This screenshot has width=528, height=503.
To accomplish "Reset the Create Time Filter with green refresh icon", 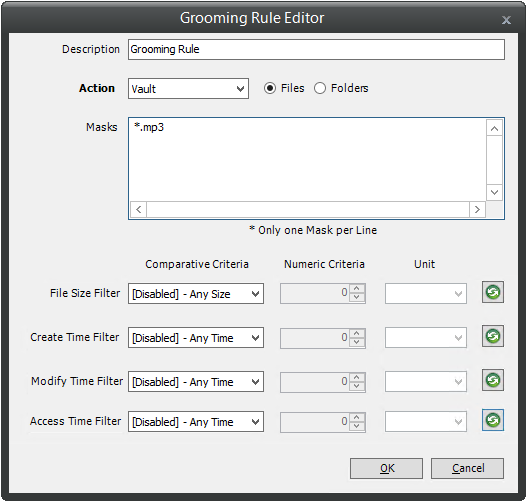I will (x=493, y=336).
